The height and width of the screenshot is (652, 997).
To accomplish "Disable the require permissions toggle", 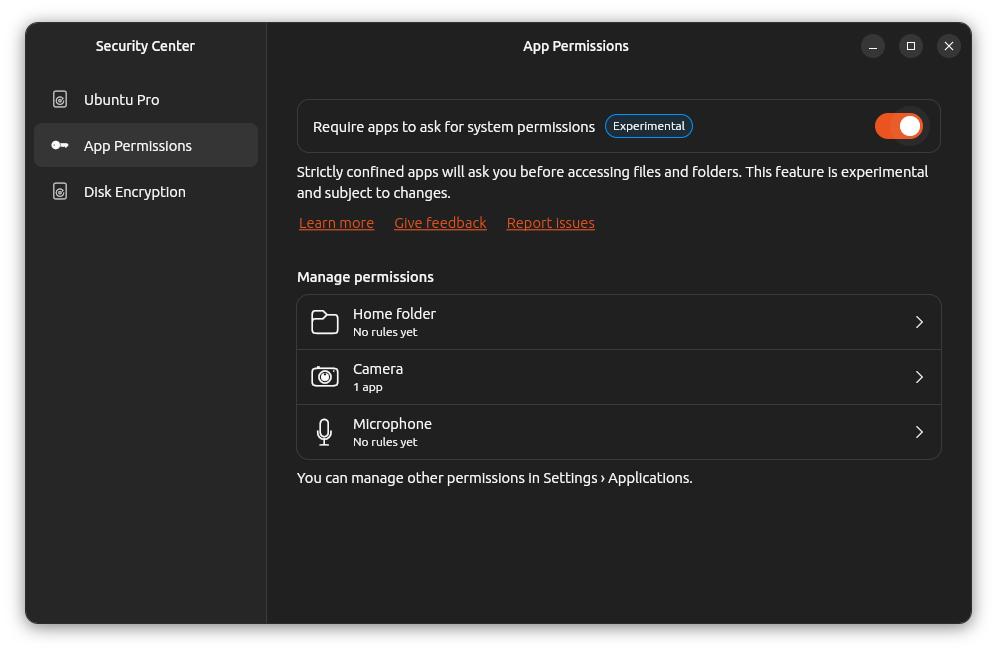I will [x=898, y=126].
